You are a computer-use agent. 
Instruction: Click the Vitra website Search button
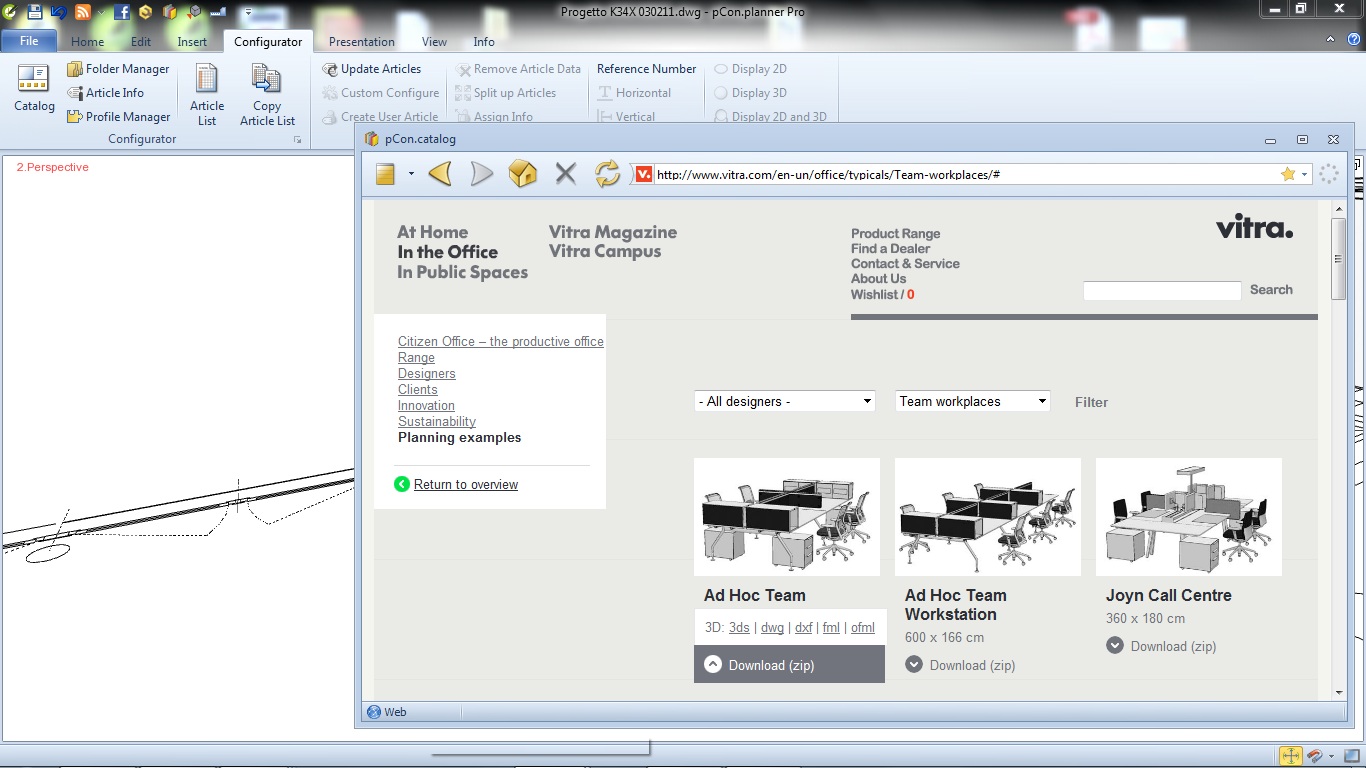tap(1271, 290)
